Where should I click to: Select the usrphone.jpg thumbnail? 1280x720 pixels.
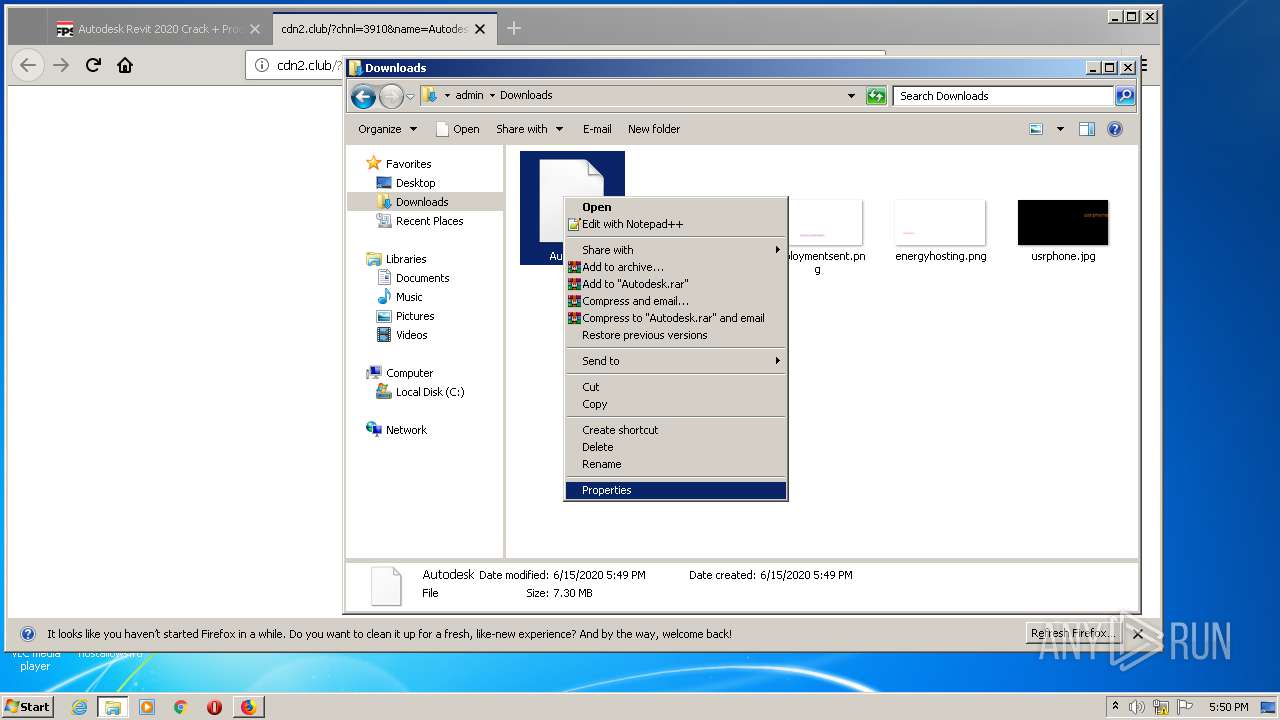click(1063, 222)
